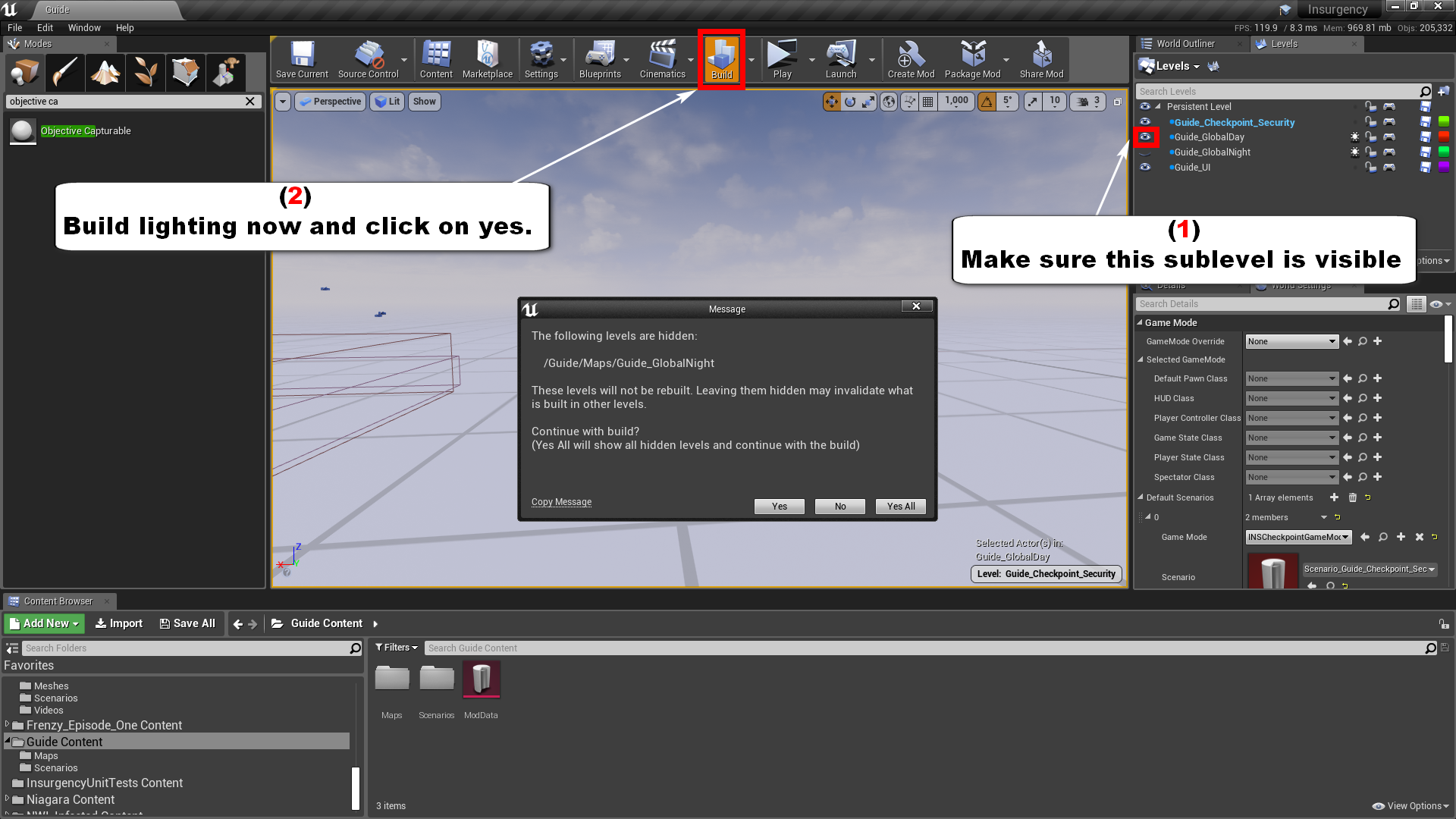Screen dimensions: 1456x819
Task: Select the Geometry Editing mode icon
Action: click(x=185, y=73)
